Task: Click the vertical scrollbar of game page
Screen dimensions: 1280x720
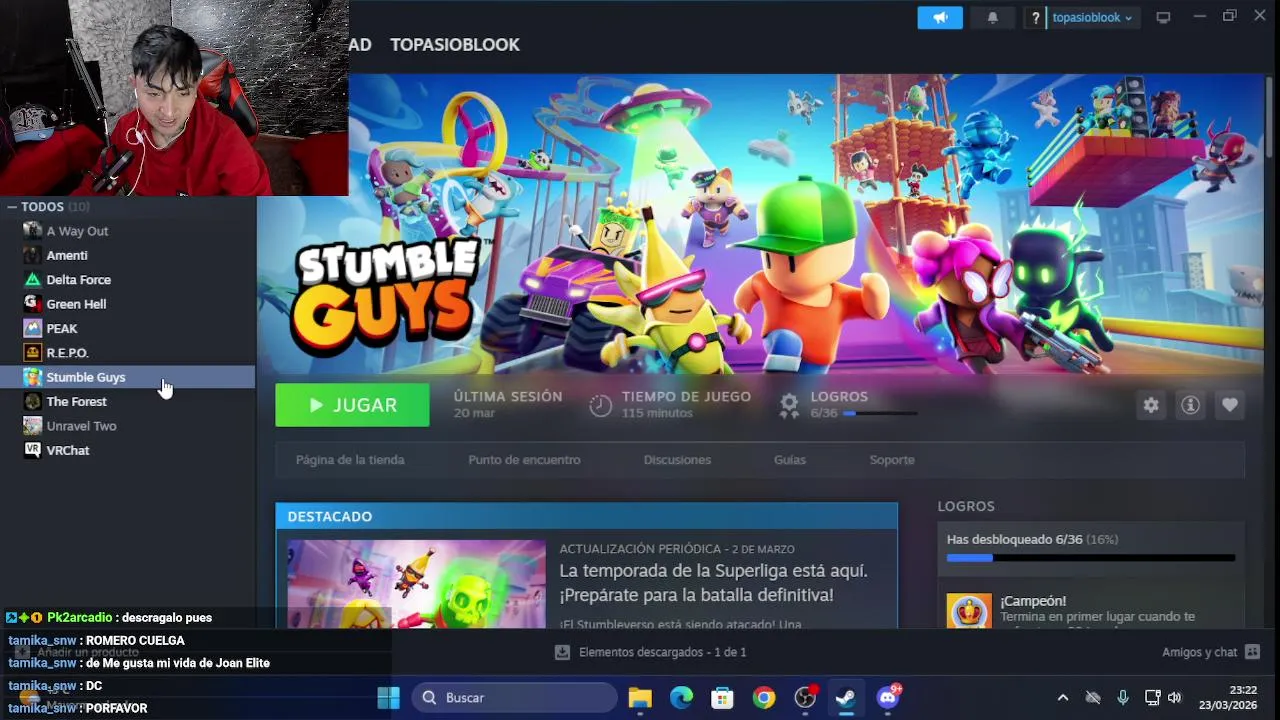Action: tap(1269, 118)
